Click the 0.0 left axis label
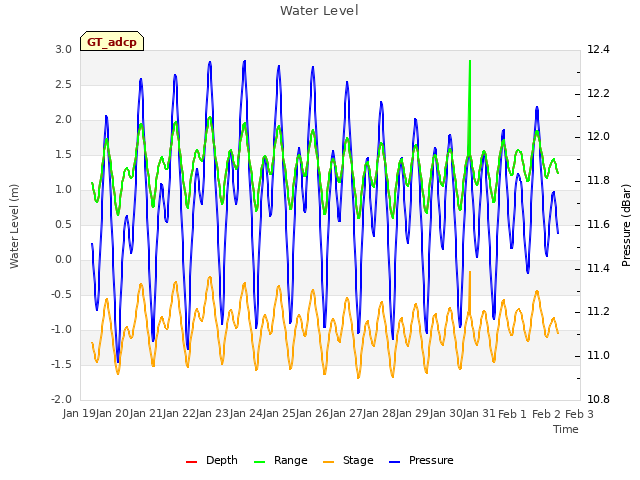This screenshot has width=640, height=480. tap(64, 260)
